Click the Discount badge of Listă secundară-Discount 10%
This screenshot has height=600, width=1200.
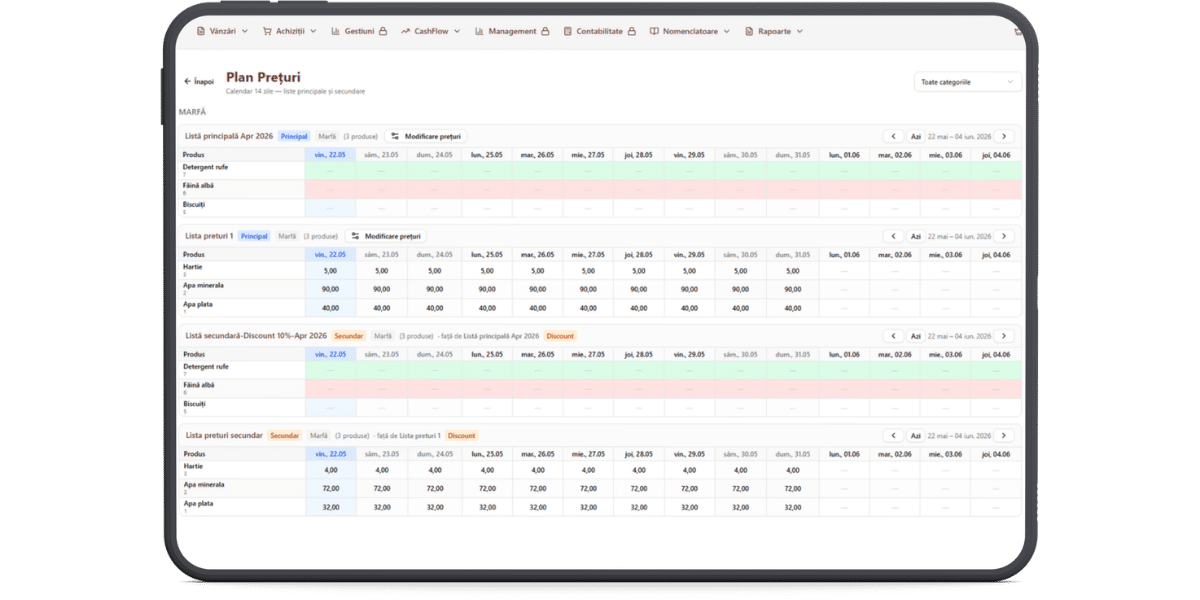tap(561, 336)
